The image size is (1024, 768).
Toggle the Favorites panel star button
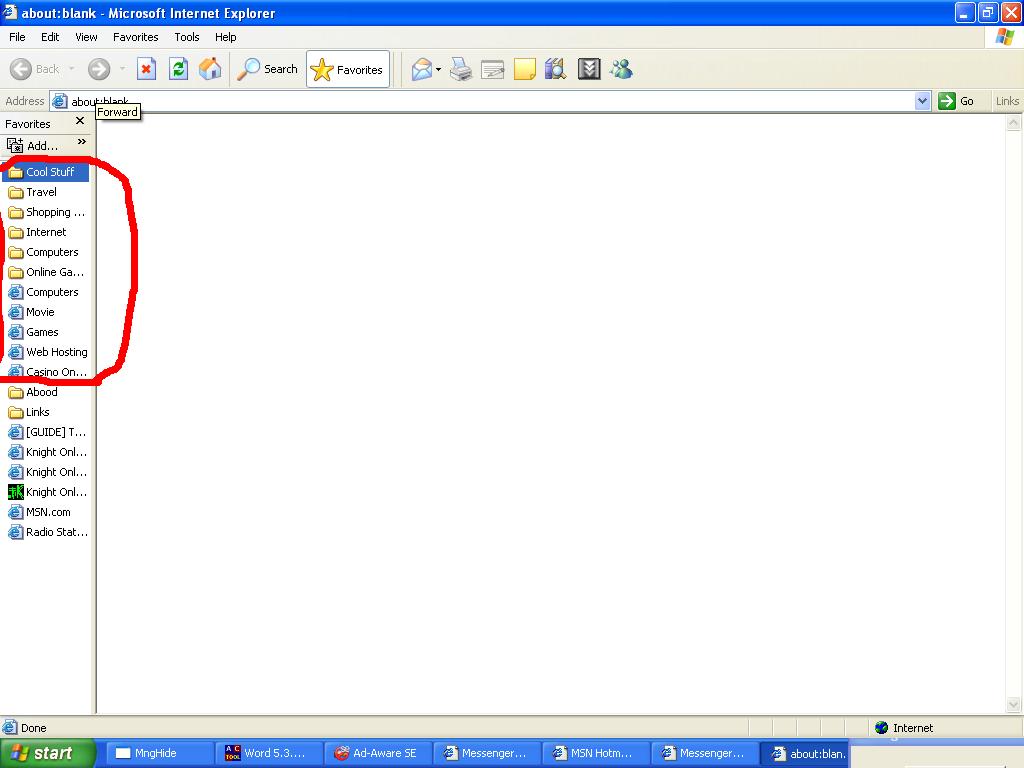(x=347, y=69)
